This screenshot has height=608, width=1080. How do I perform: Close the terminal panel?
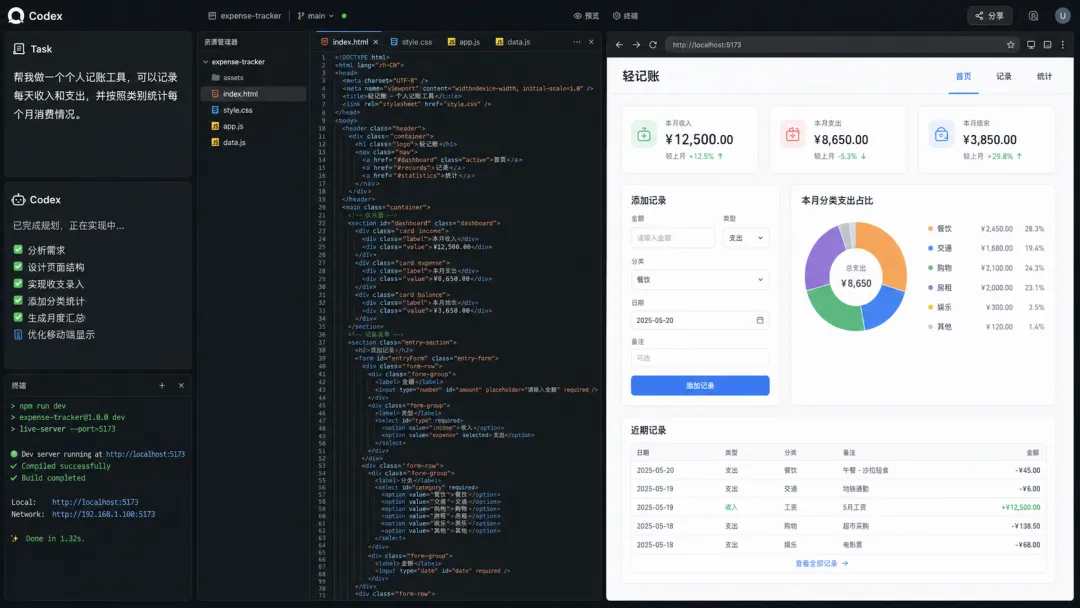181,386
